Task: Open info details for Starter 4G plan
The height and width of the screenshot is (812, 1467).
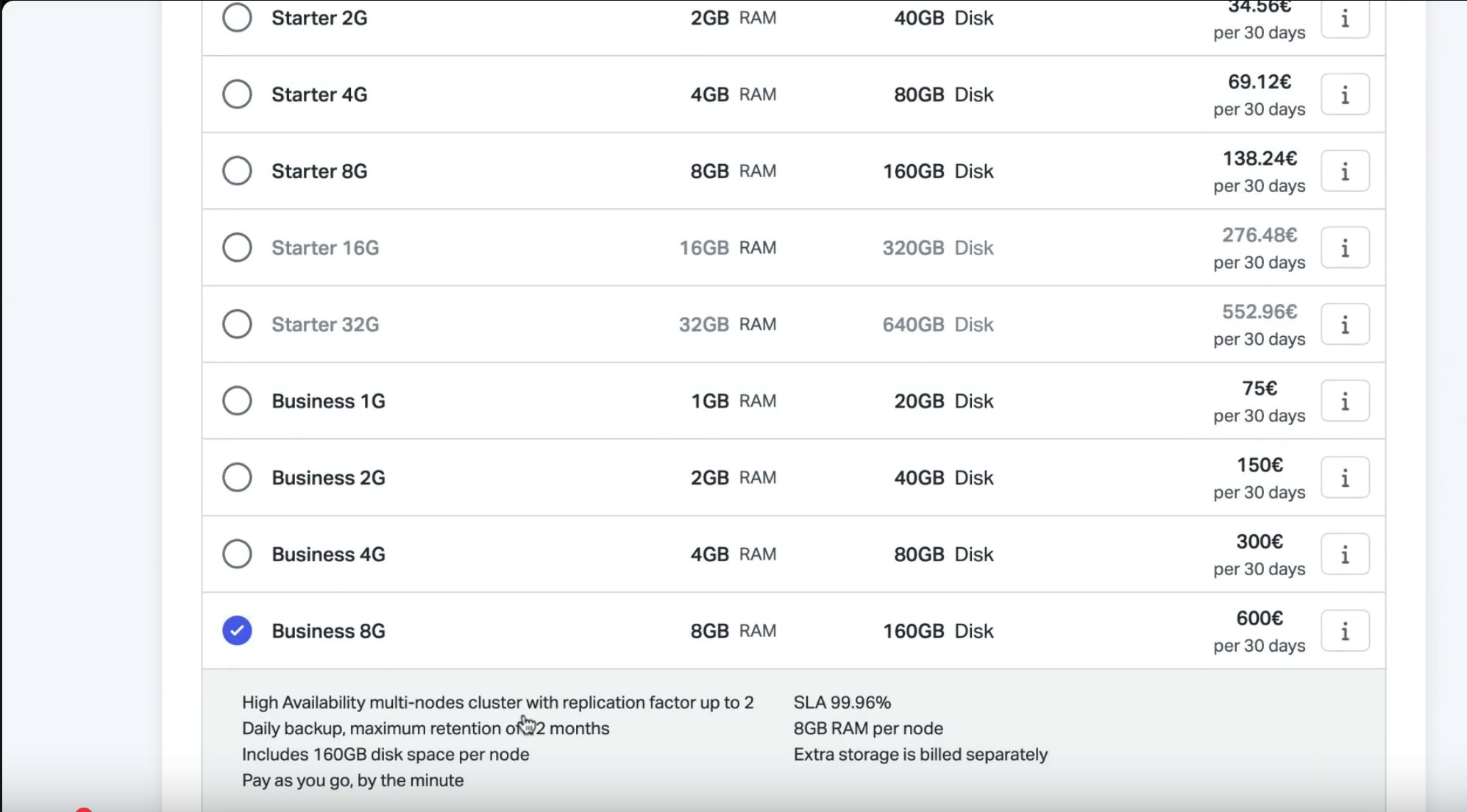Action: click(x=1345, y=94)
